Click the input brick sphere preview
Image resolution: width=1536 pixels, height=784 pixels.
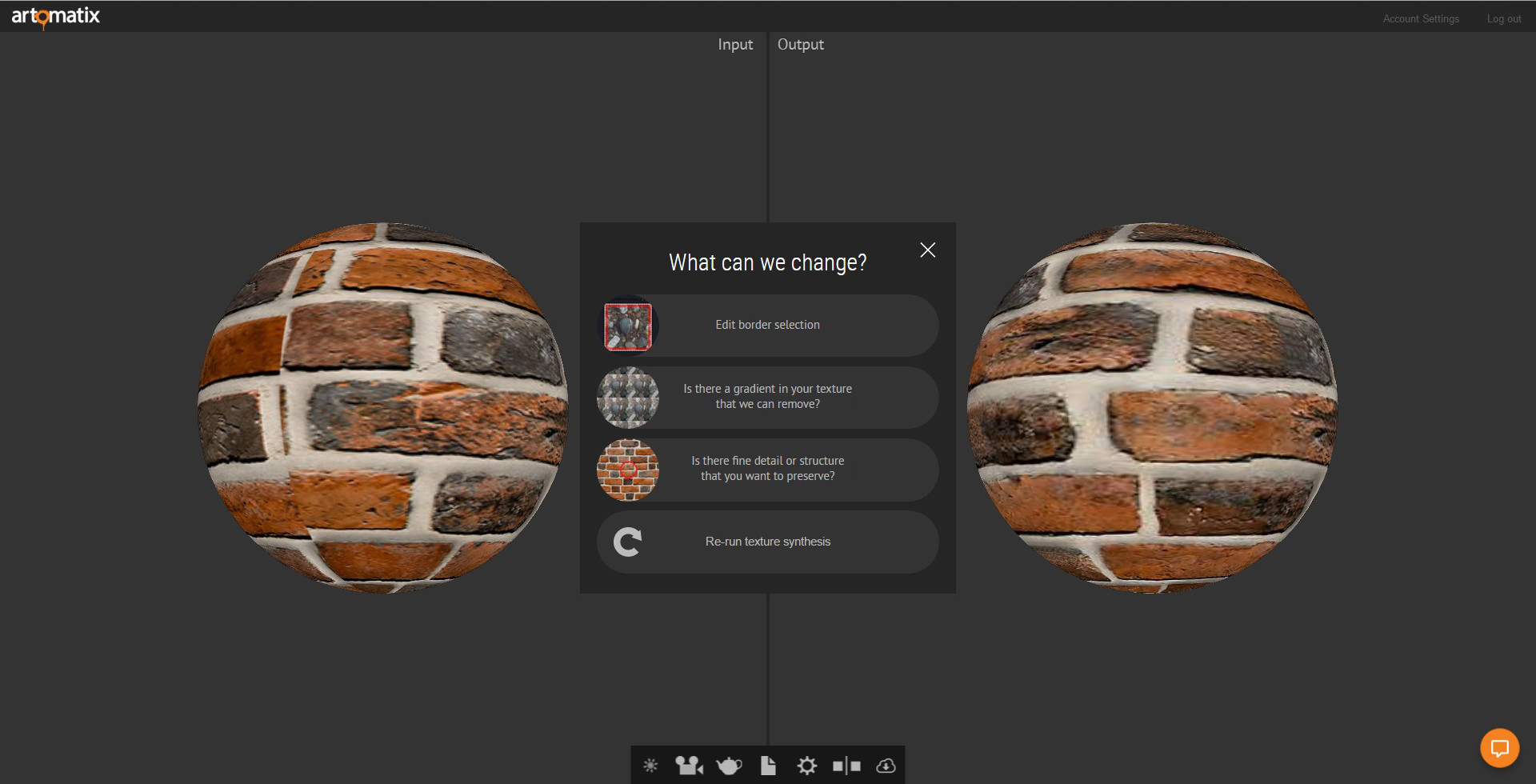point(383,408)
